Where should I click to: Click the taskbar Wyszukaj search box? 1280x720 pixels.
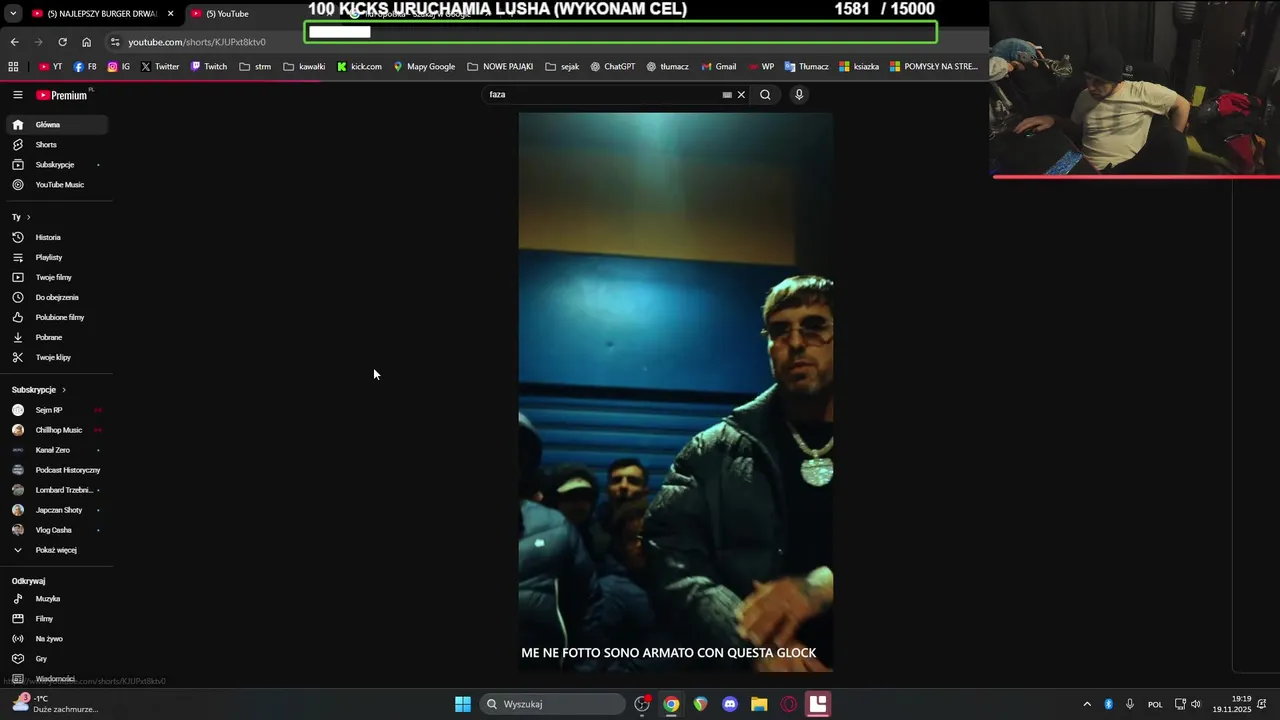553,704
